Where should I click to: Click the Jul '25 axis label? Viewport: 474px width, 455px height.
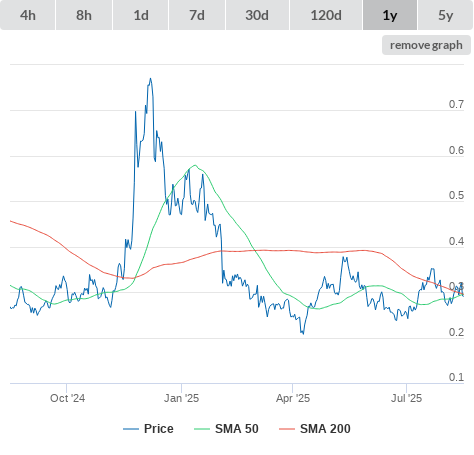coord(406,398)
